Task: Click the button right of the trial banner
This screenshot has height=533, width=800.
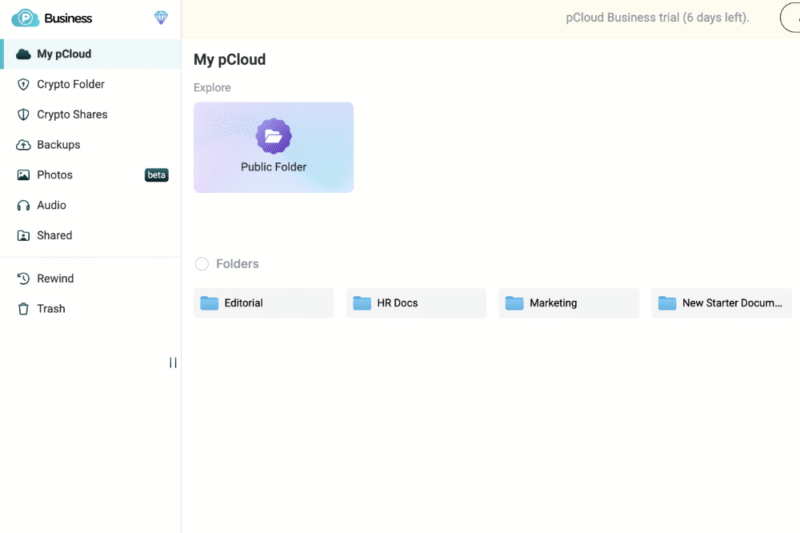Action: (790, 18)
